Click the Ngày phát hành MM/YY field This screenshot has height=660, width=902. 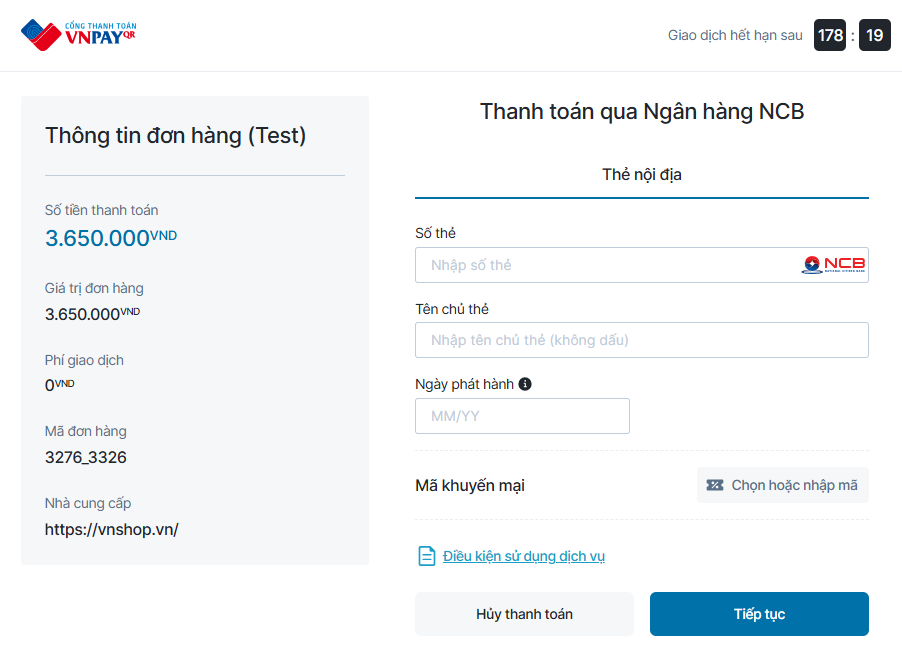(x=522, y=416)
